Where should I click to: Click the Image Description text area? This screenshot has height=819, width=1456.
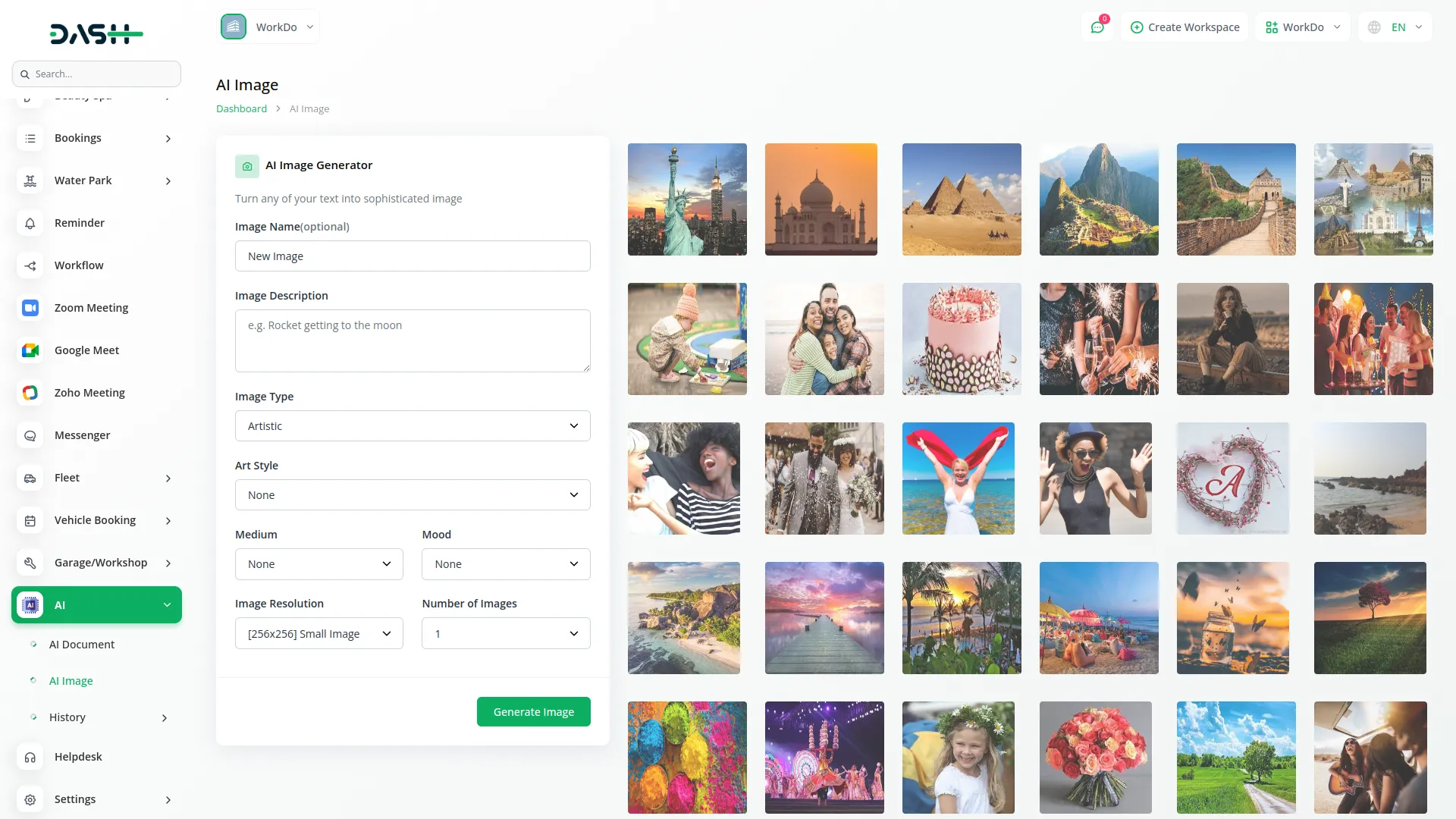click(x=413, y=340)
